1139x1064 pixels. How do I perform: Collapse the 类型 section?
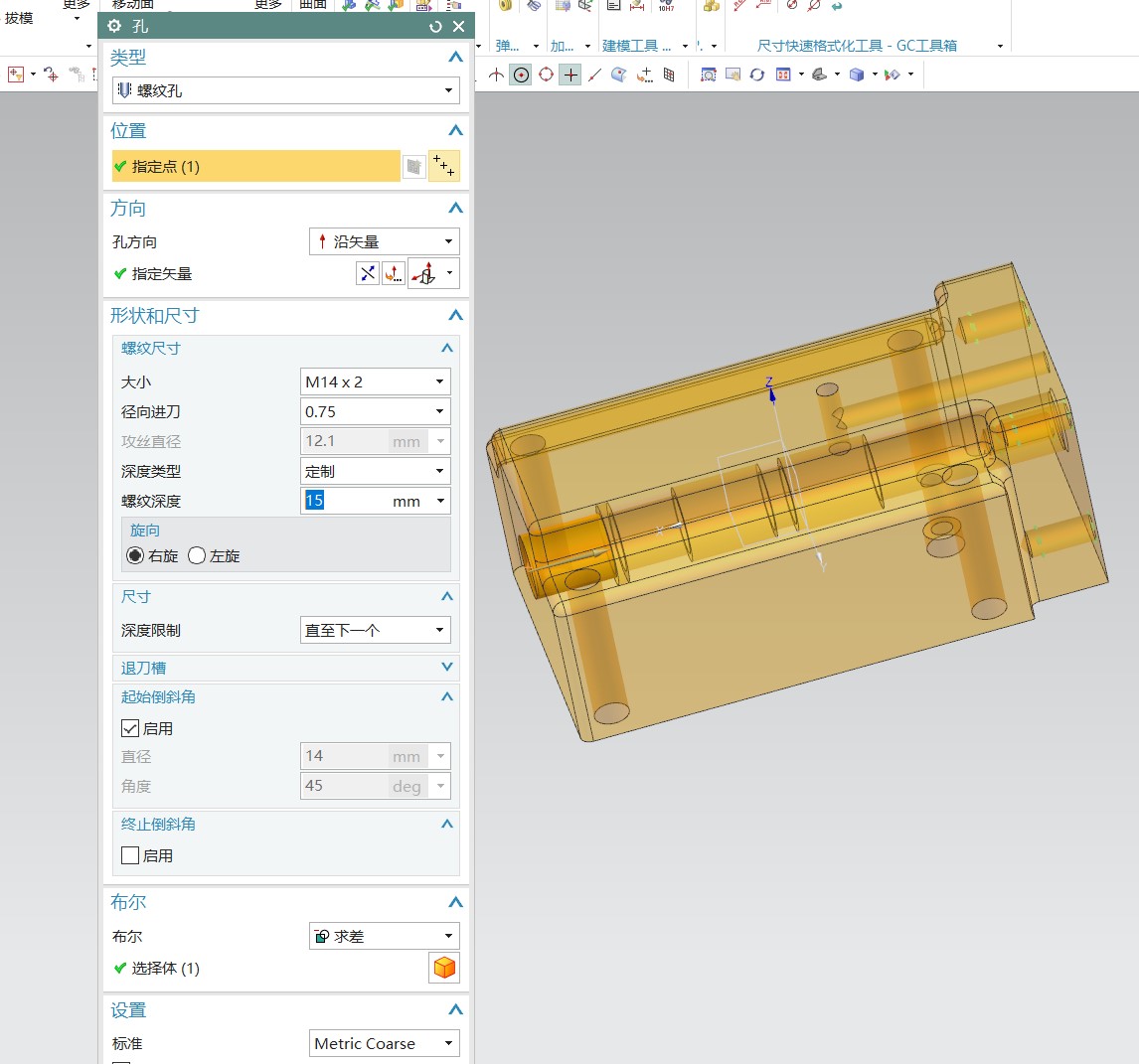(455, 57)
